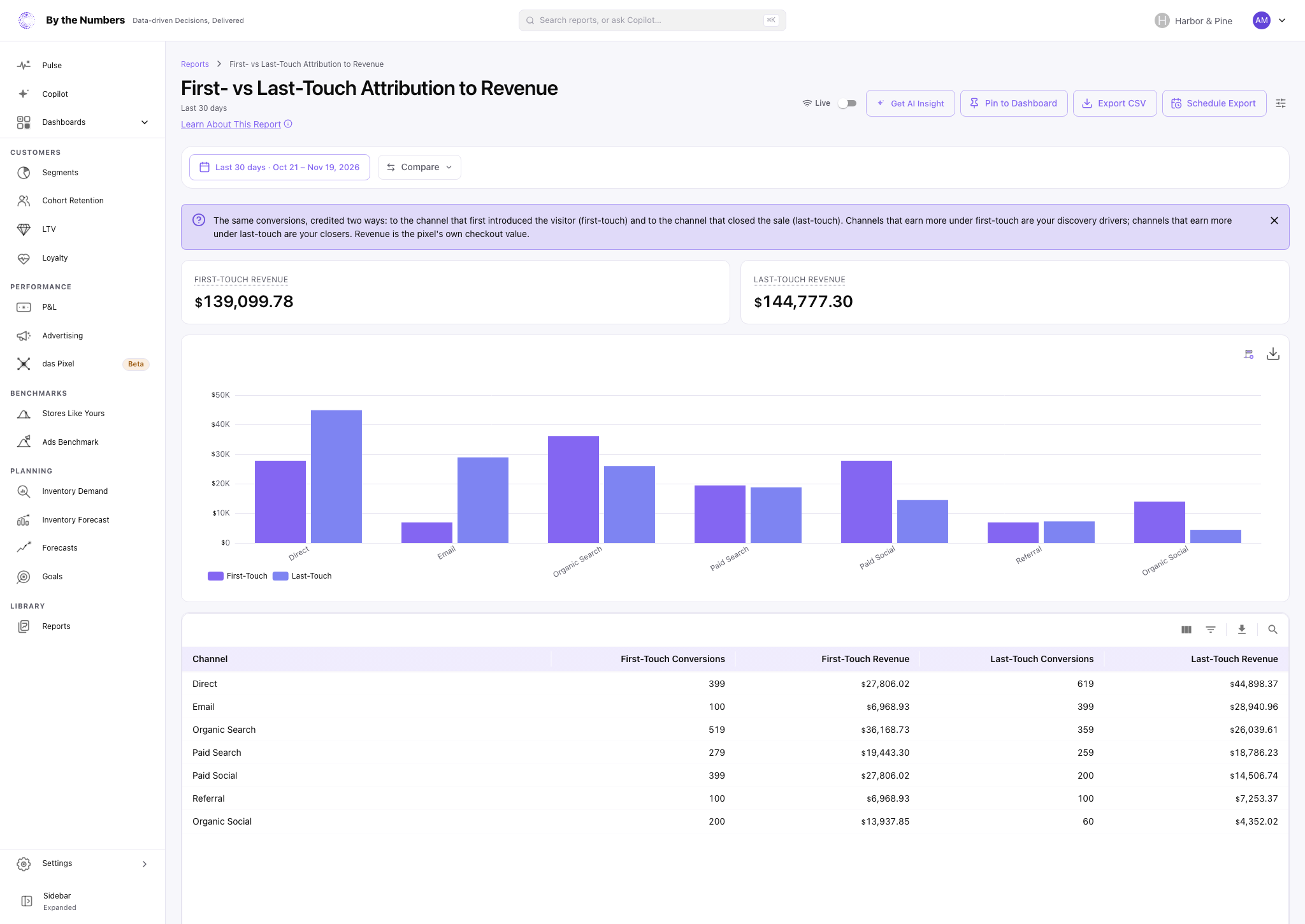Click the Export CSV button
1305x924 pixels.
pyautogui.click(x=1114, y=103)
